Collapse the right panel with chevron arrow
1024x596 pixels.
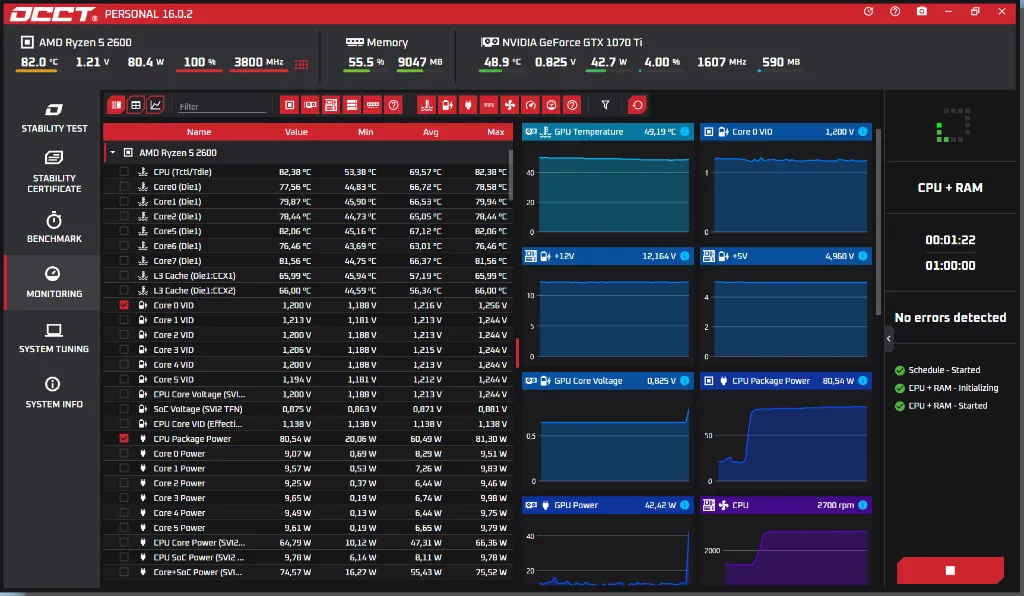point(889,338)
